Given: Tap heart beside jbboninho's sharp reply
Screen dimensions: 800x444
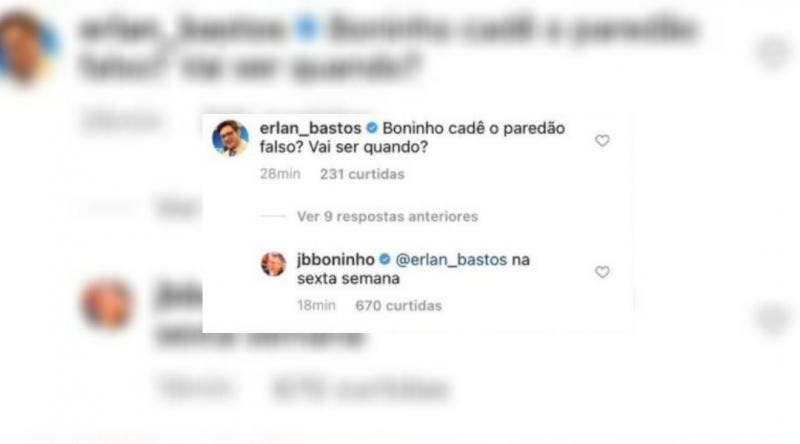Looking at the screenshot, I should coord(602,272).
